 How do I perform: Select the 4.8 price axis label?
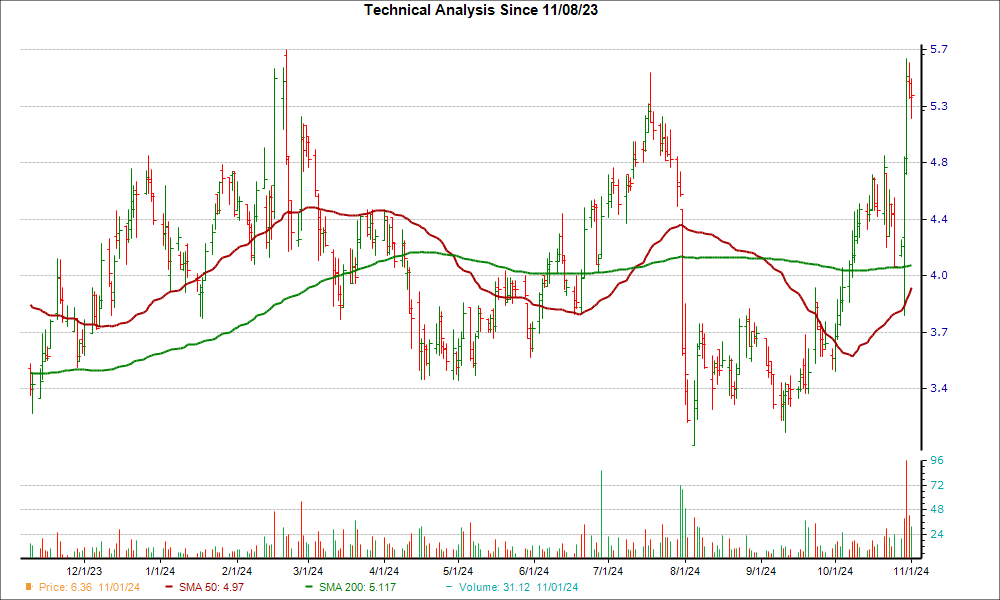click(x=939, y=163)
